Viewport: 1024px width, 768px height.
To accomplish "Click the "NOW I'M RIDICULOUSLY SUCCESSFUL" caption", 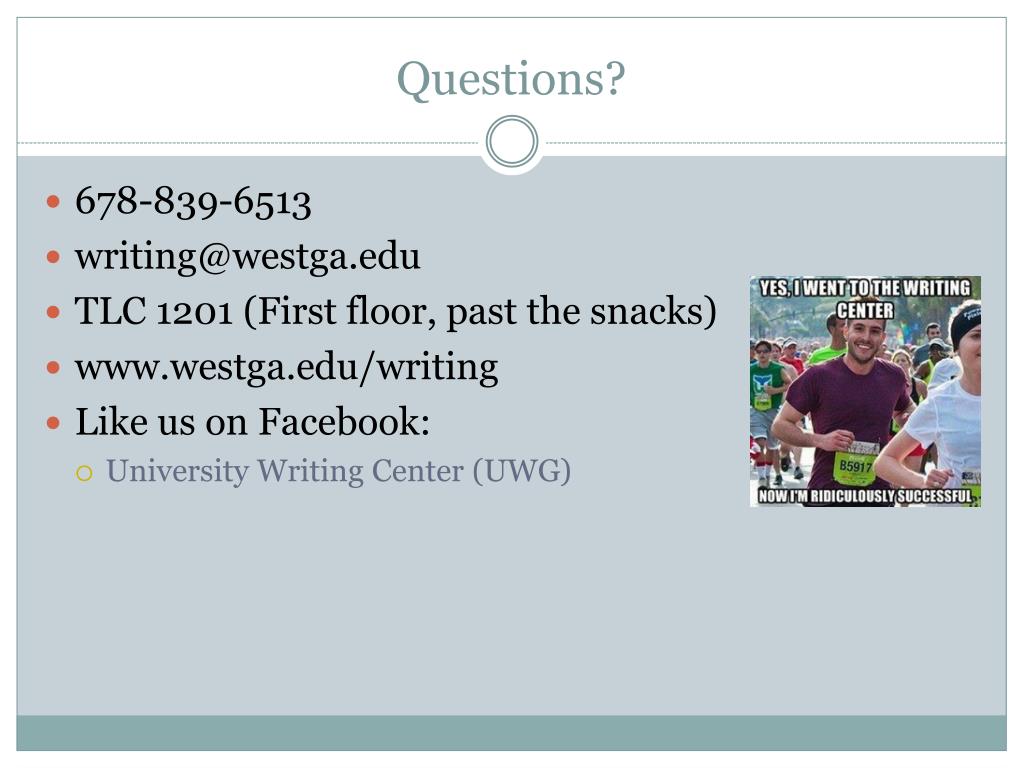I will point(865,496).
